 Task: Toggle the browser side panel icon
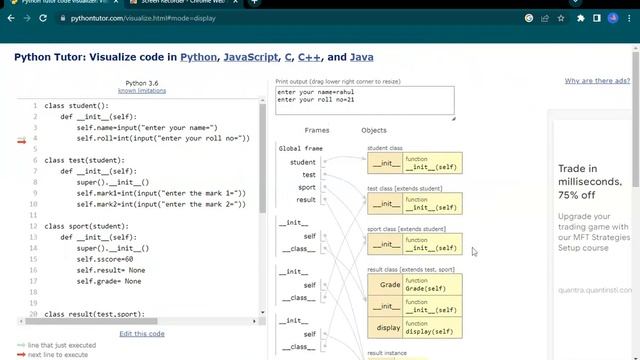tap(596, 18)
